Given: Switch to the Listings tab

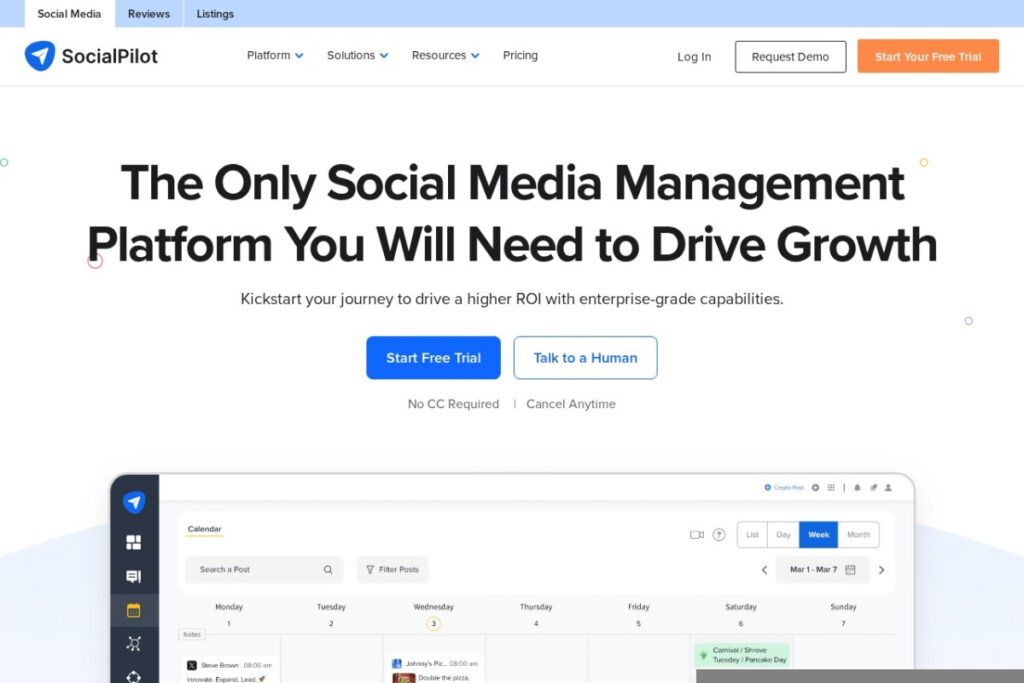Looking at the screenshot, I should click(215, 14).
